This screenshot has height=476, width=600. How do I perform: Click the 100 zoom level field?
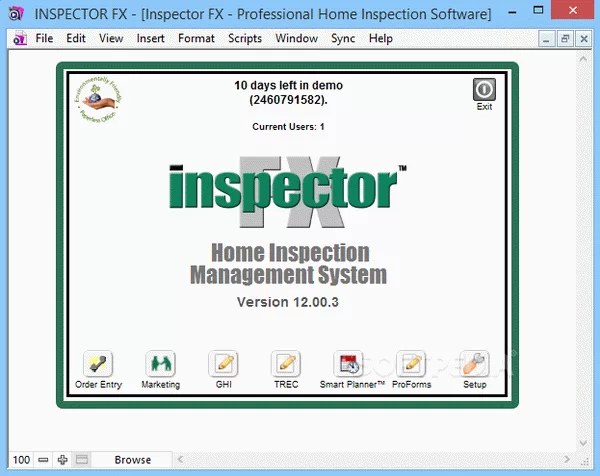tap(21, 460)
